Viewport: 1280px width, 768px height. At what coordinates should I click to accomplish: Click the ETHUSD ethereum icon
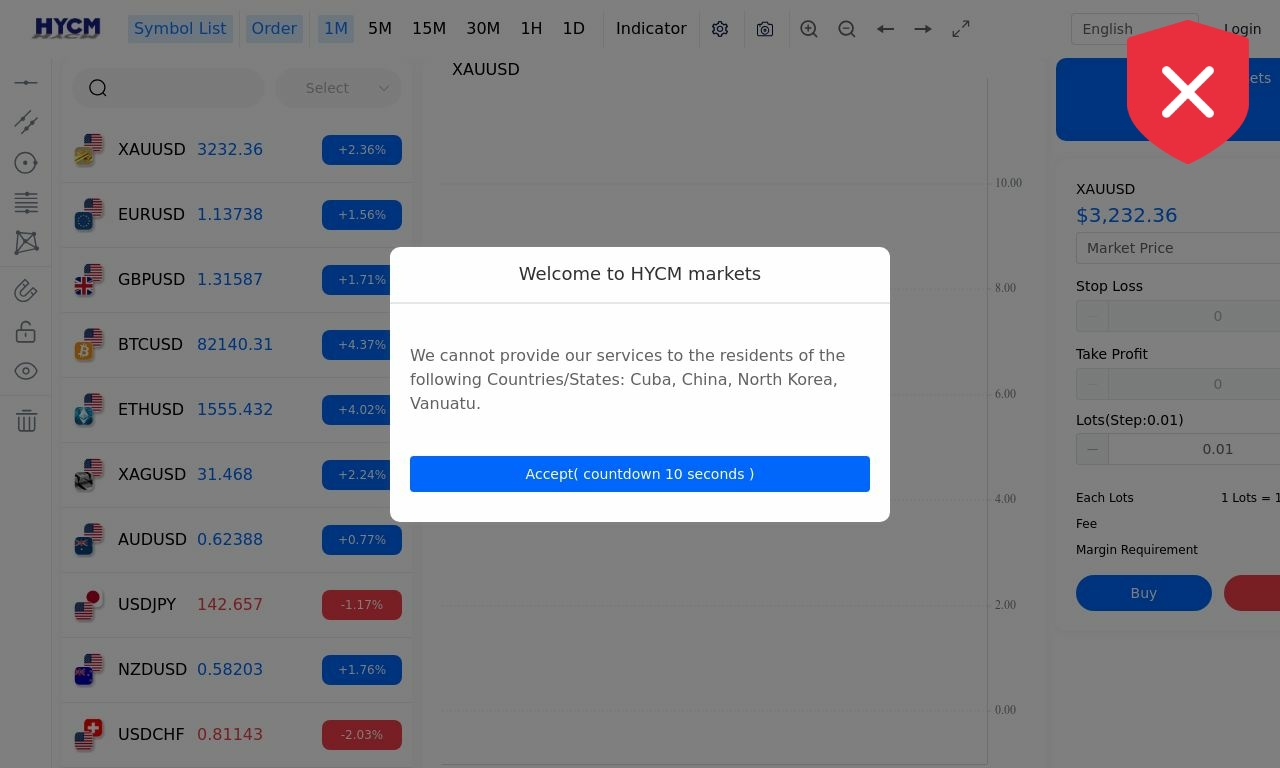point(89,409)
